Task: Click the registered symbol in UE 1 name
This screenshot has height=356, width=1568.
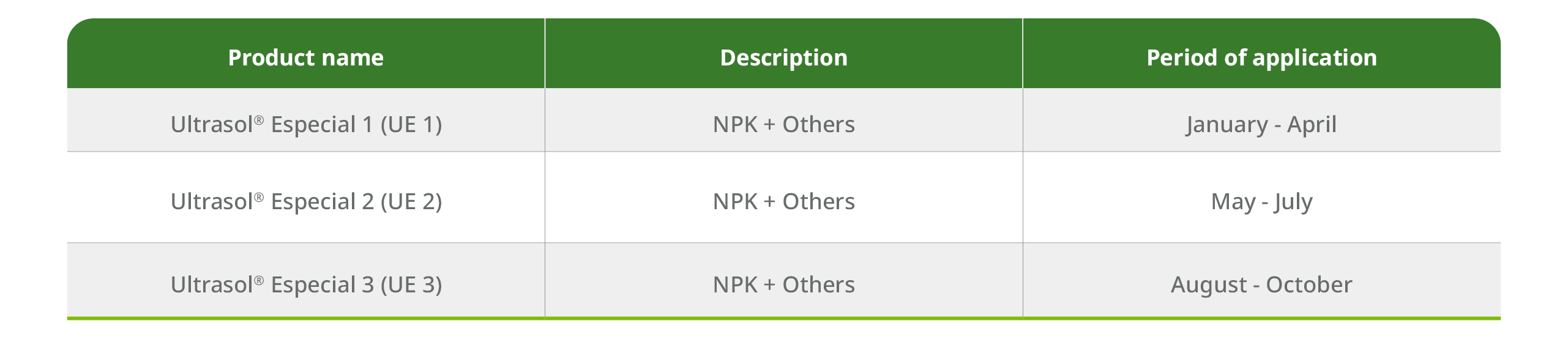Action: tap(259, 120)
